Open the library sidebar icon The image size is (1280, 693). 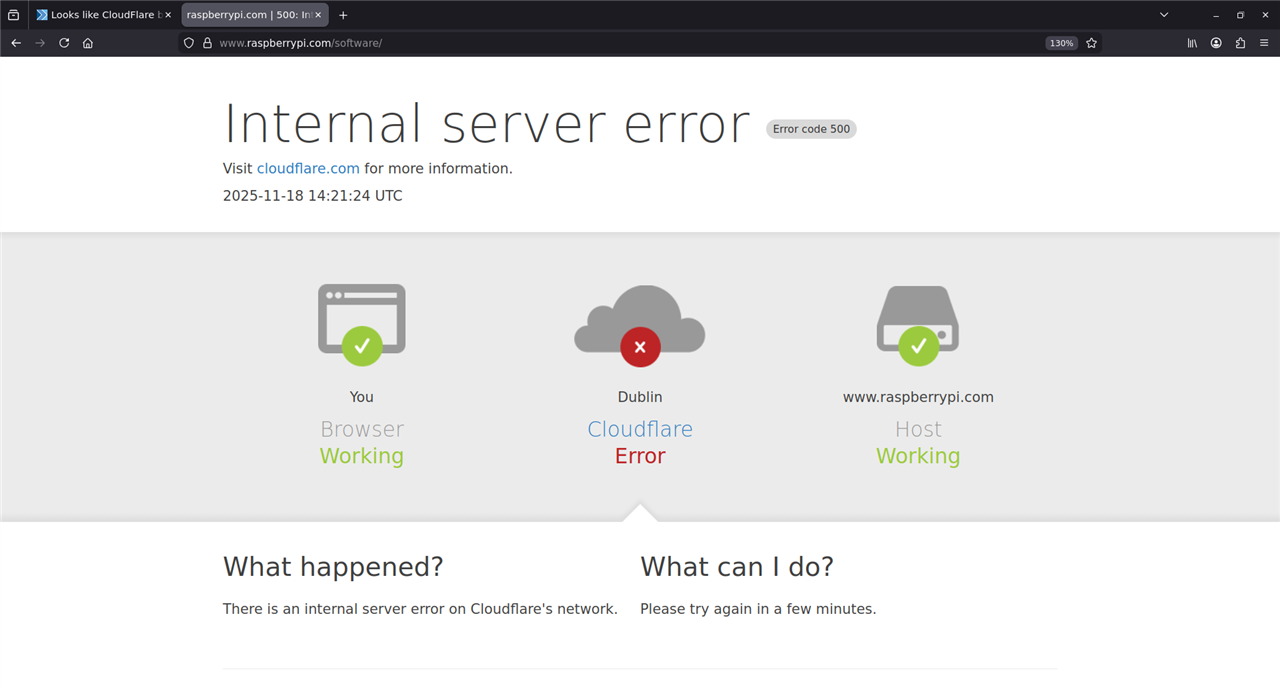click(x=1192, y=43)
